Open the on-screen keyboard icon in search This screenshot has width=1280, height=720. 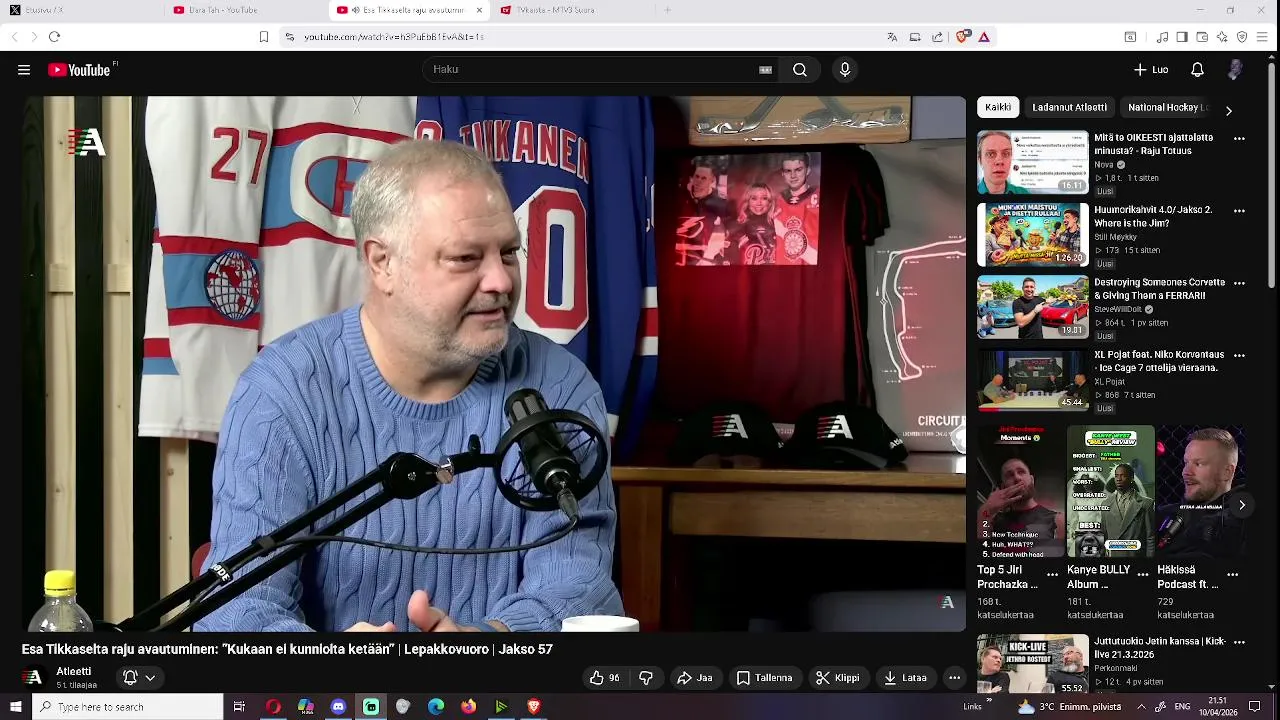coord(765,70)
